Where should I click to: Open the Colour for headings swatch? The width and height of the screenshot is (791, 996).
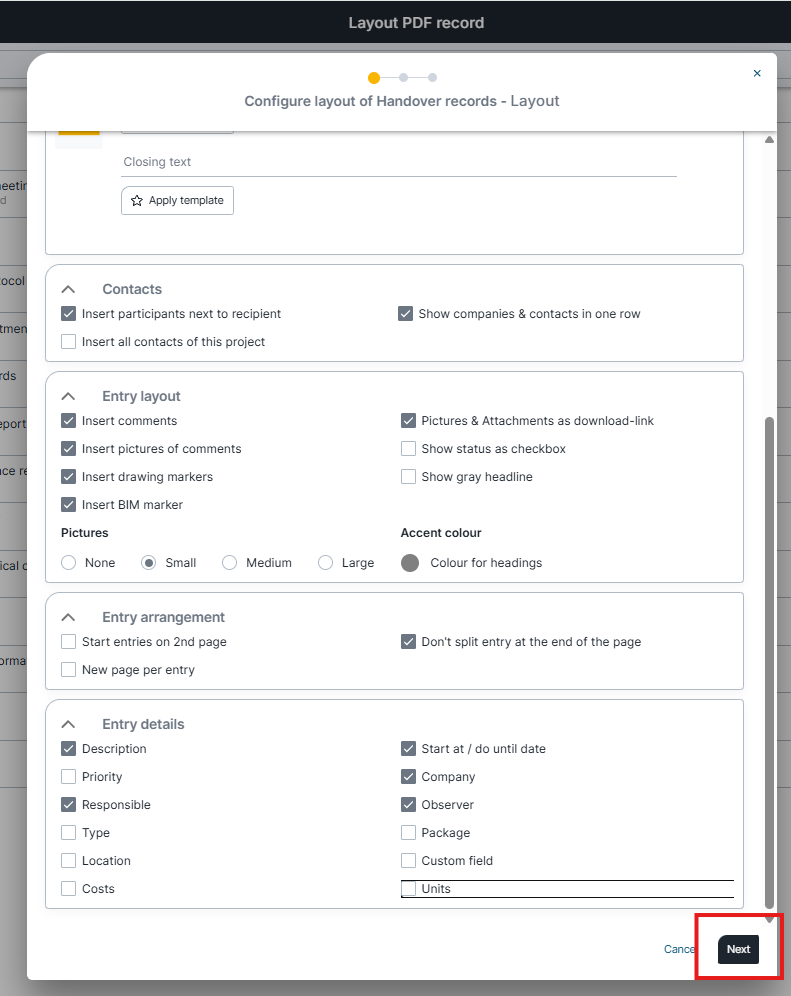pos(410,563)
